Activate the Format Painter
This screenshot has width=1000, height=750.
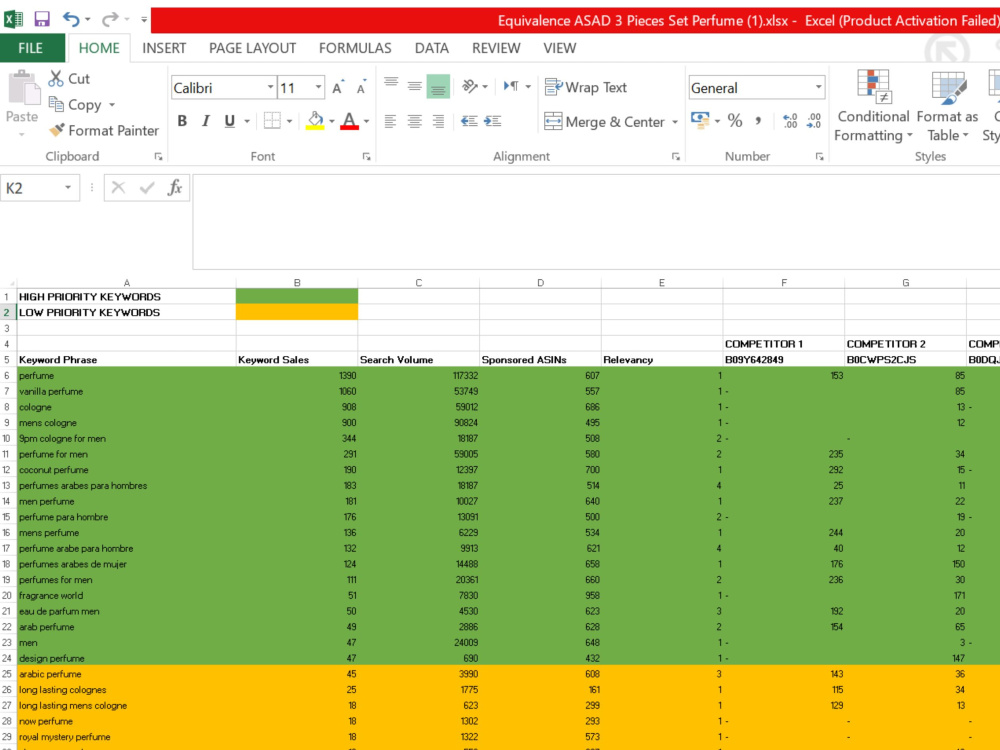(x=104, y=130)
